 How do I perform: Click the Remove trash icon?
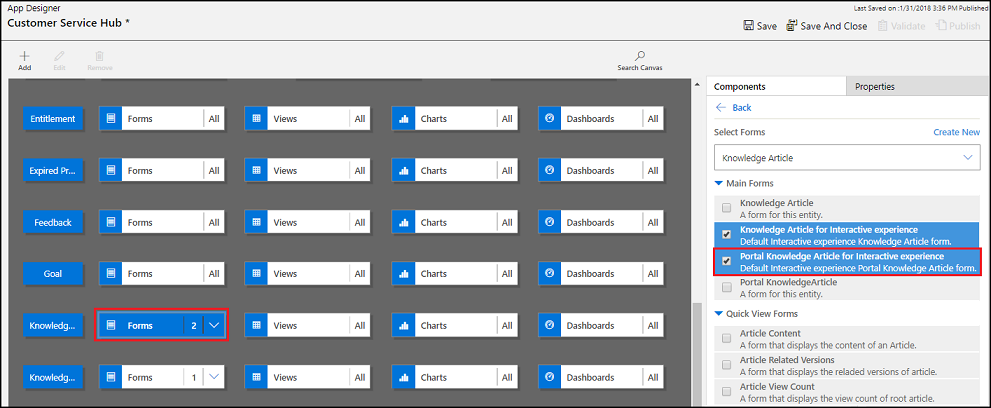click(x=99, y=56)
